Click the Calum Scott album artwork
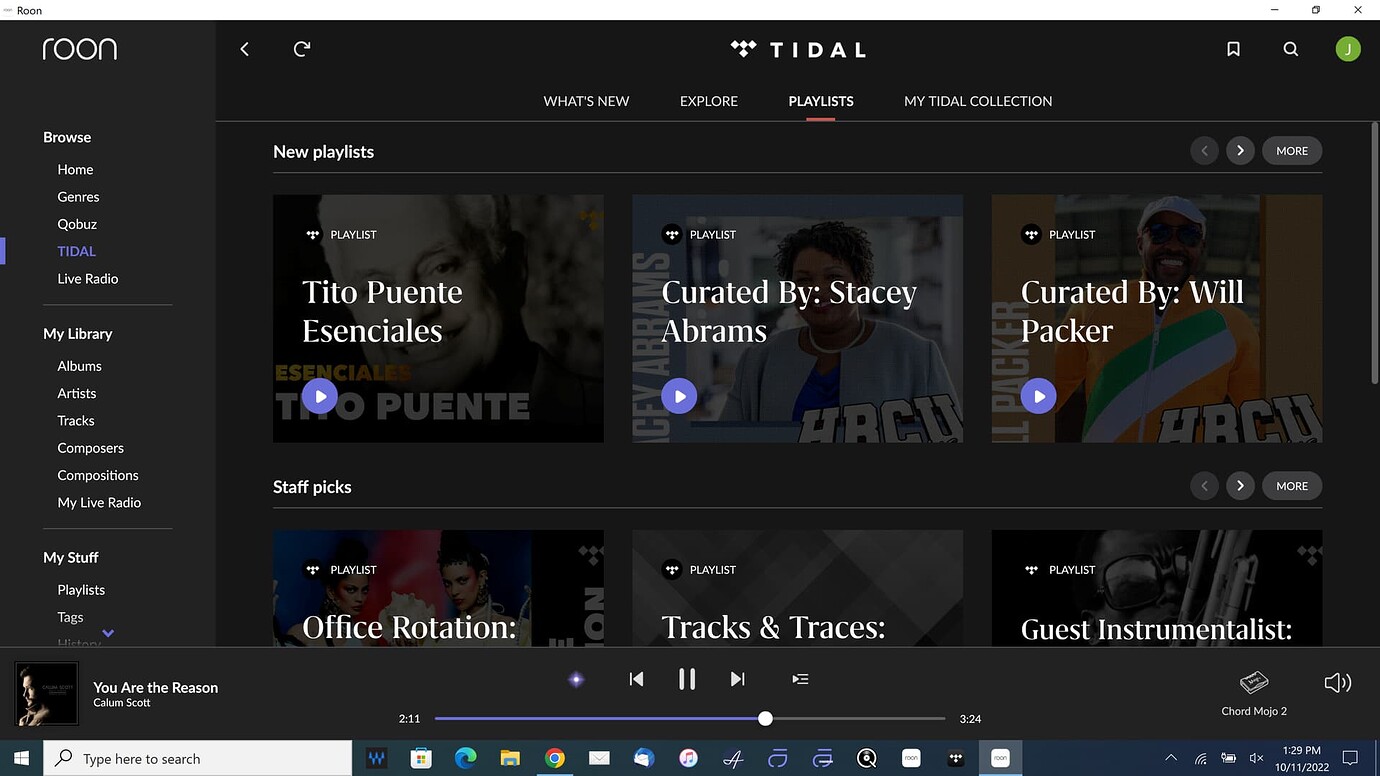The height and width of the screenshot is (776, 1380). (x=46, y=694)
